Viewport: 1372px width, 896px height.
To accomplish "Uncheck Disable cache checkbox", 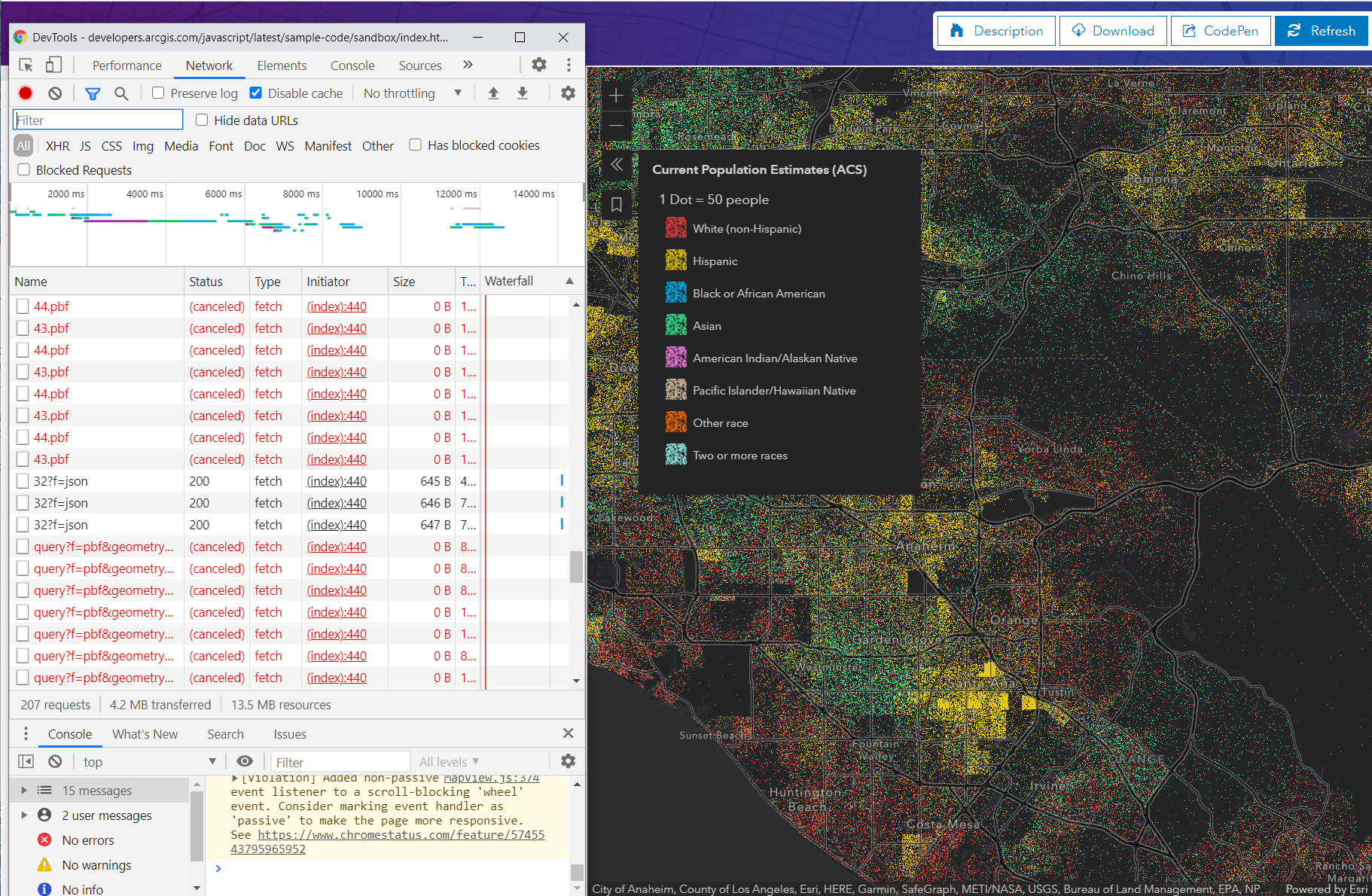I will point(256,93).
